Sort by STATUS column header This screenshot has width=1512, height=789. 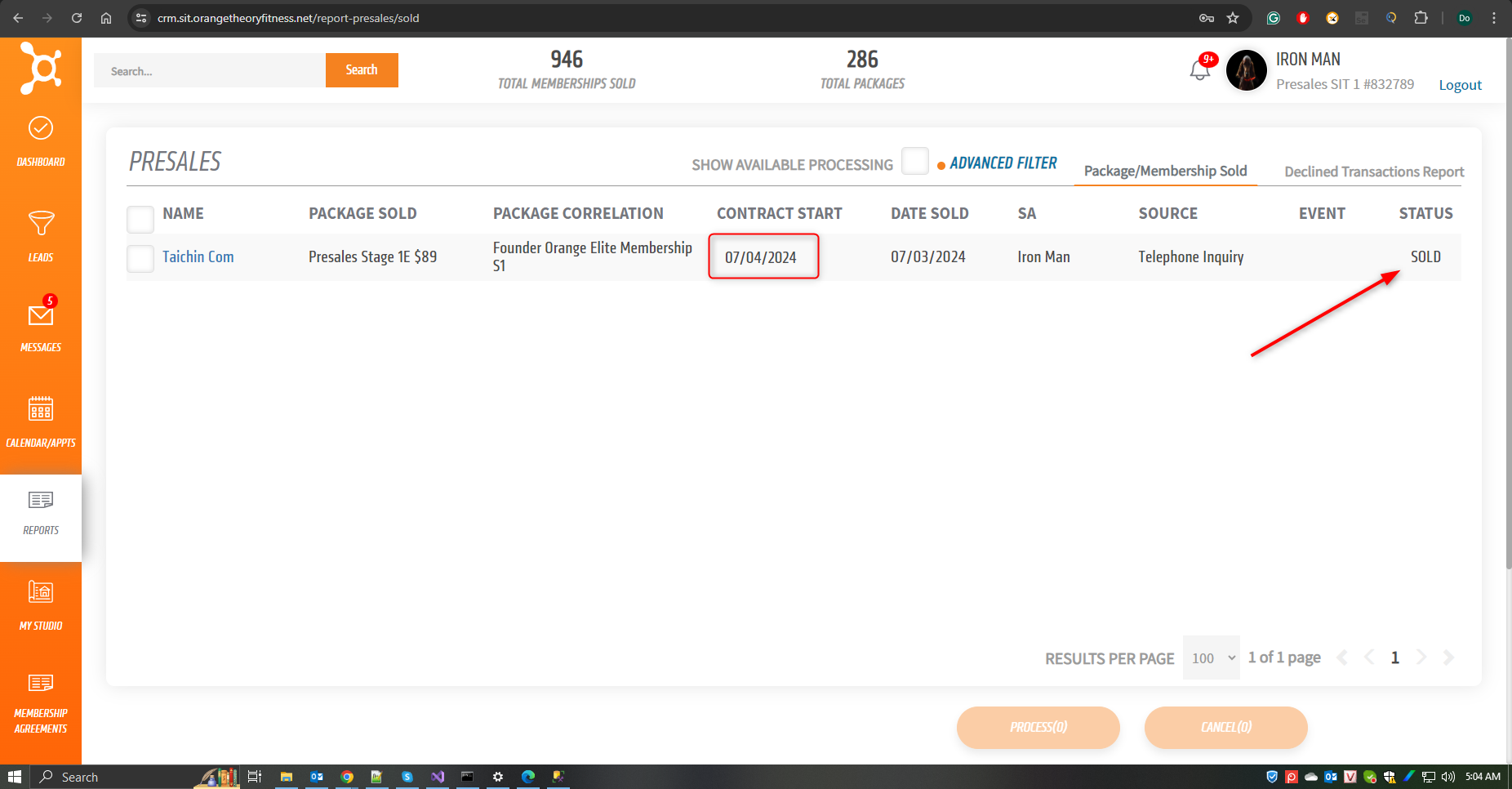pyautogui.click(x=1425, y=213)
